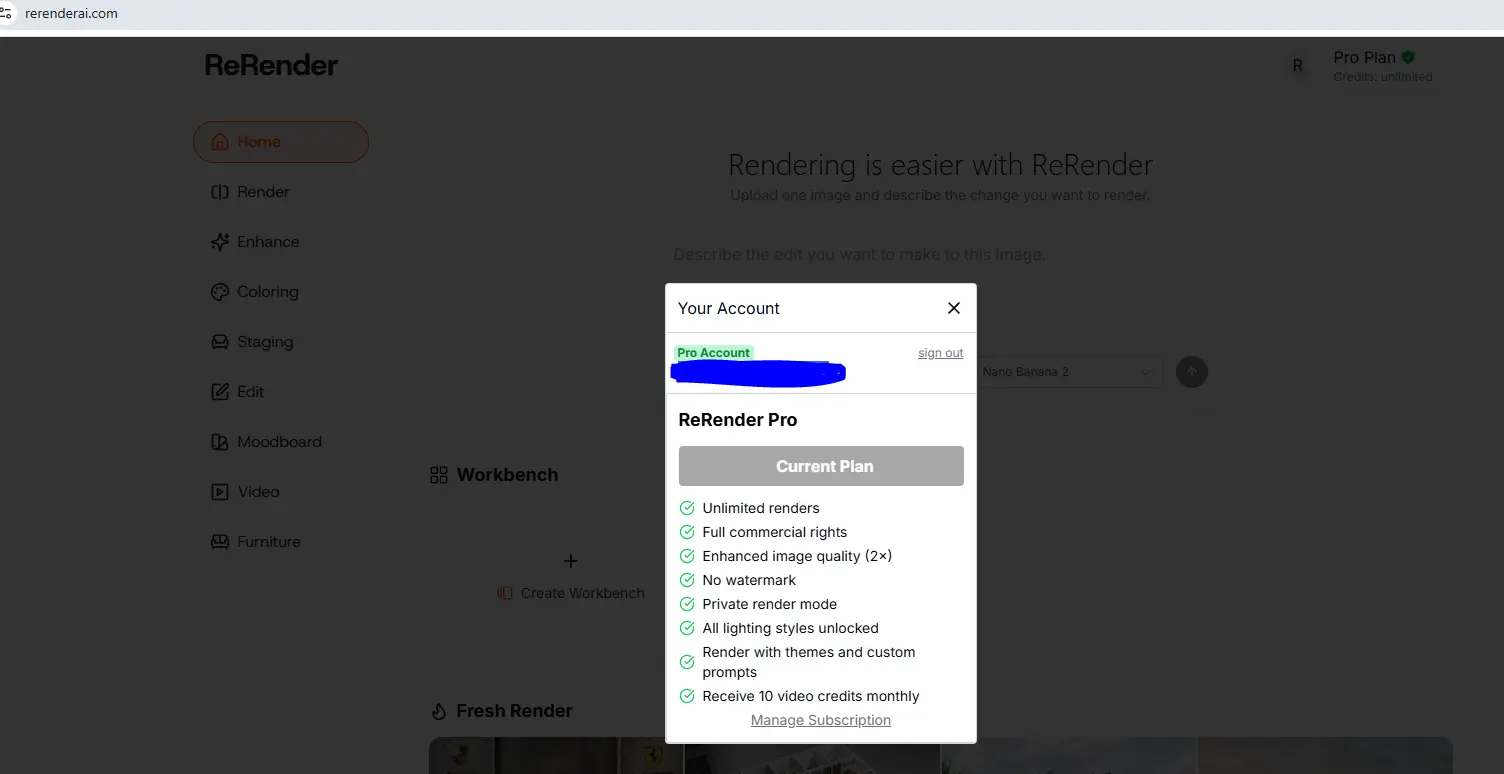Select the Enhance sparkle tool
This screenshot has height=774, width=1504.
point(255,242)
